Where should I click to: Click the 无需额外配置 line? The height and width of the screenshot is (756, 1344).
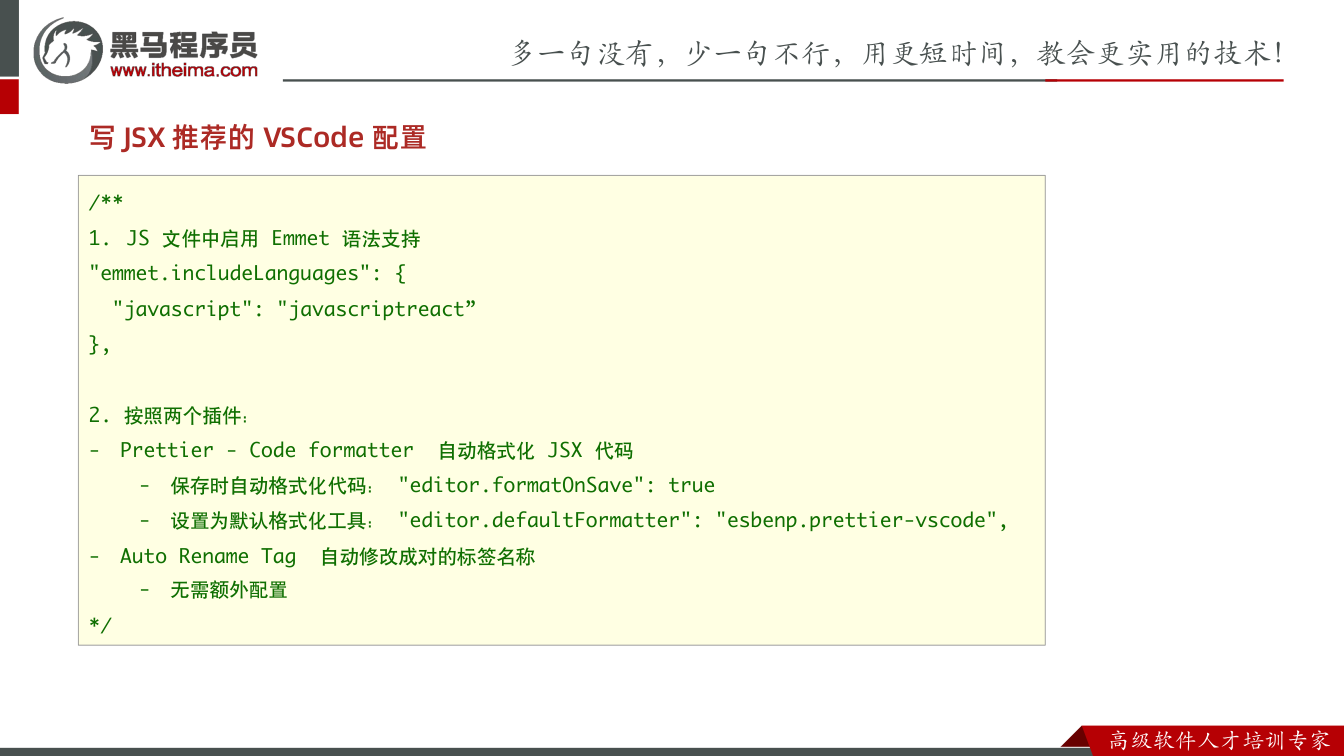coord(214,590)
